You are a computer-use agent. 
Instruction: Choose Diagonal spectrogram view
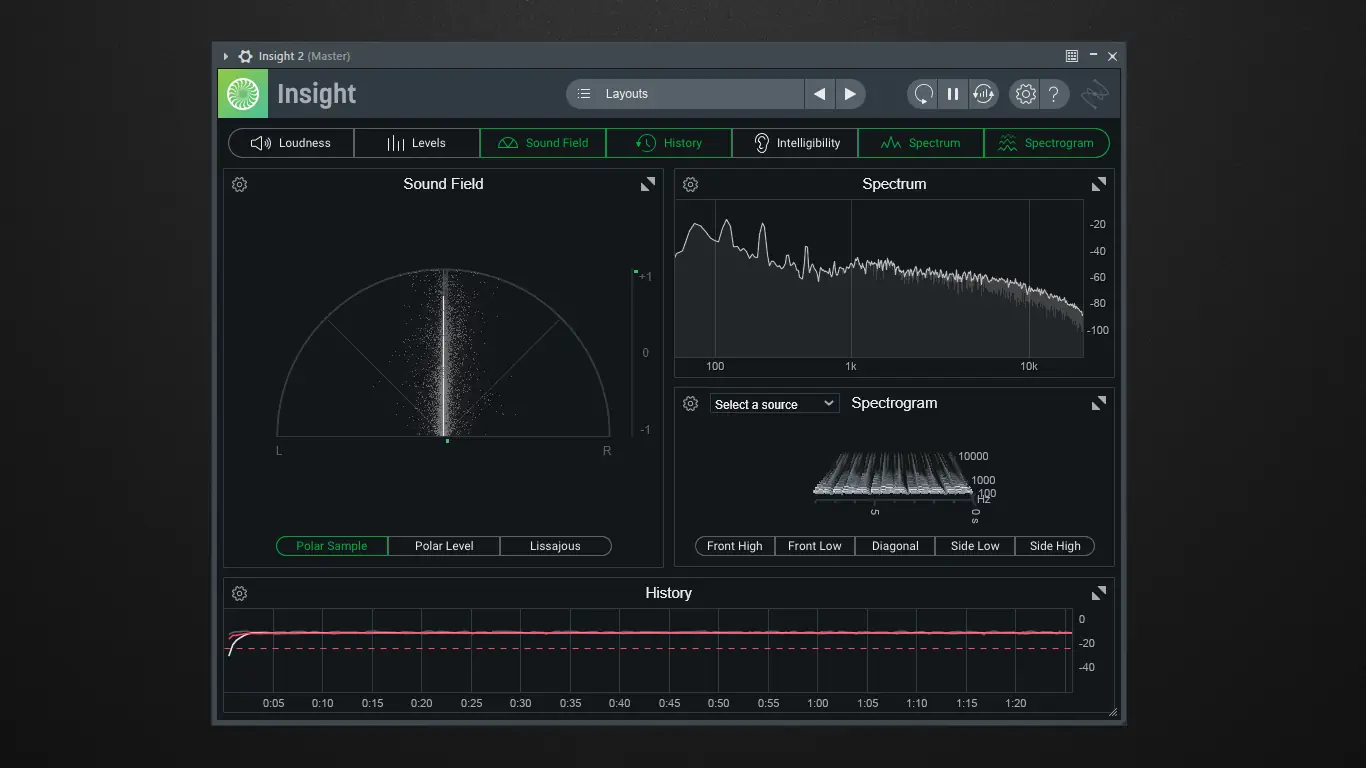pyautogui.click(x=895, y=546)
